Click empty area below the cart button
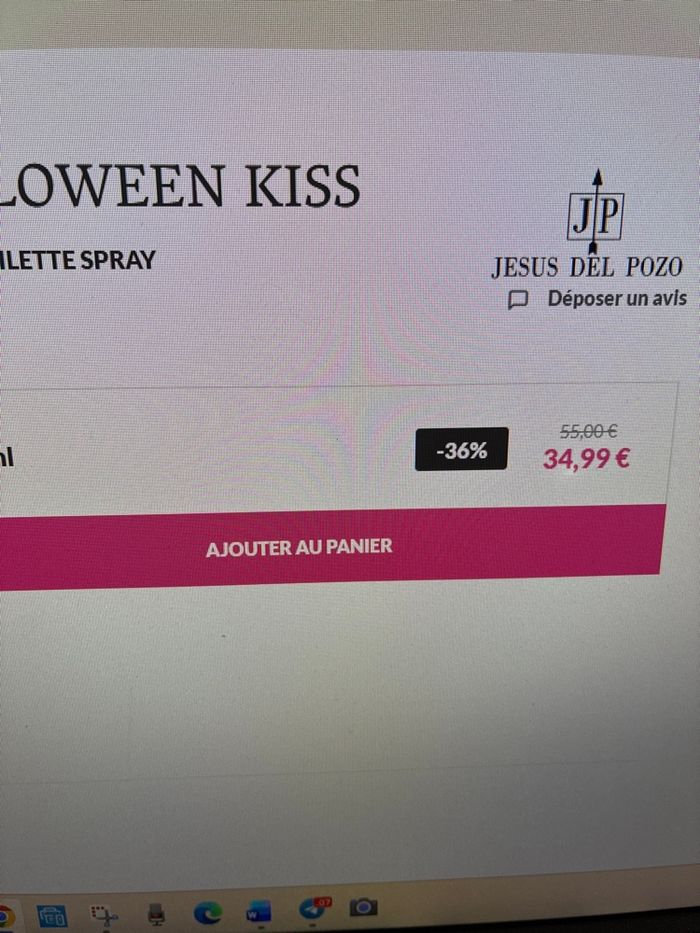 coord(333,684)
